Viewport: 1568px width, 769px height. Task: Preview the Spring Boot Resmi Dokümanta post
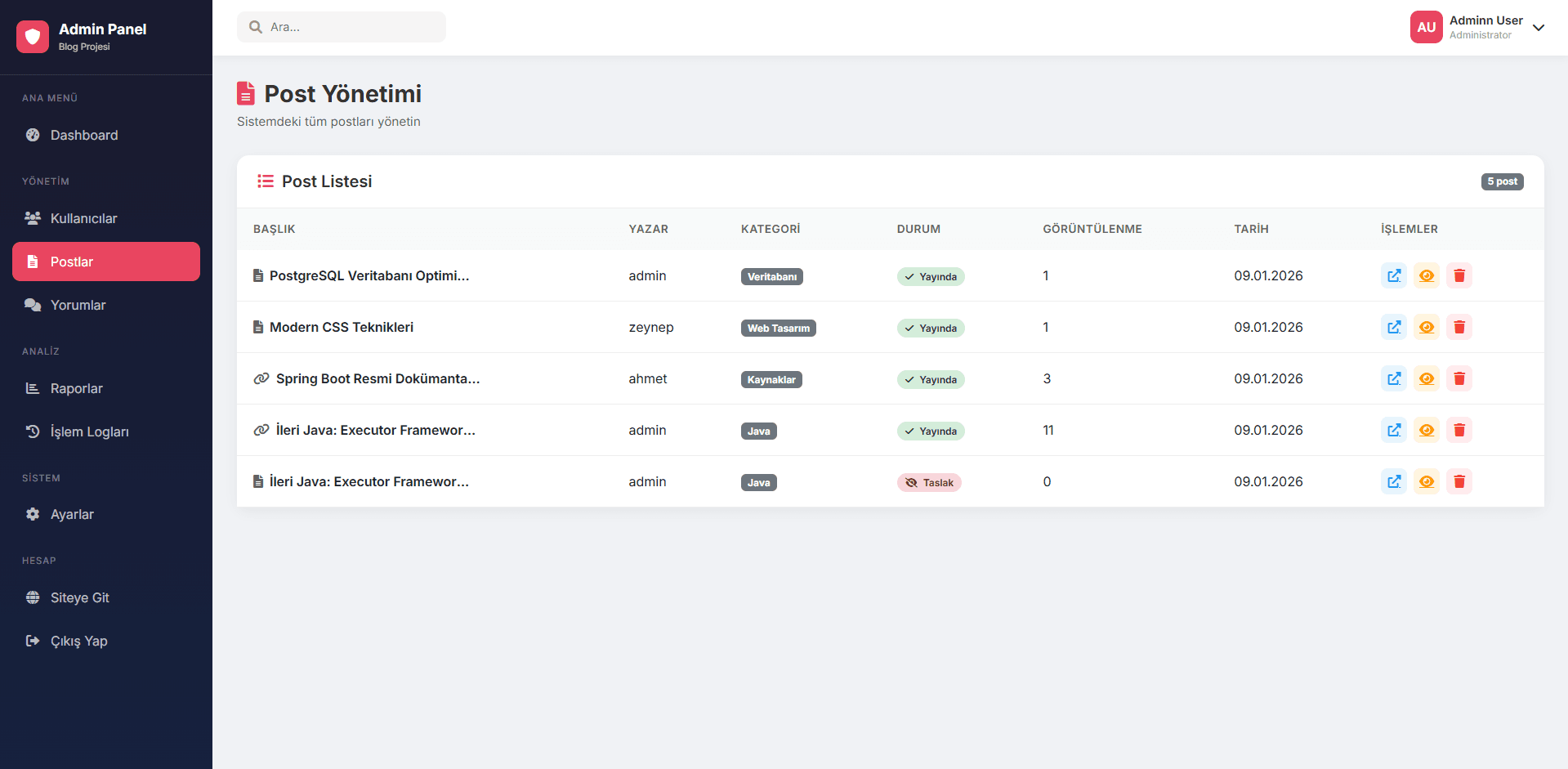(x=1427, y=378)
